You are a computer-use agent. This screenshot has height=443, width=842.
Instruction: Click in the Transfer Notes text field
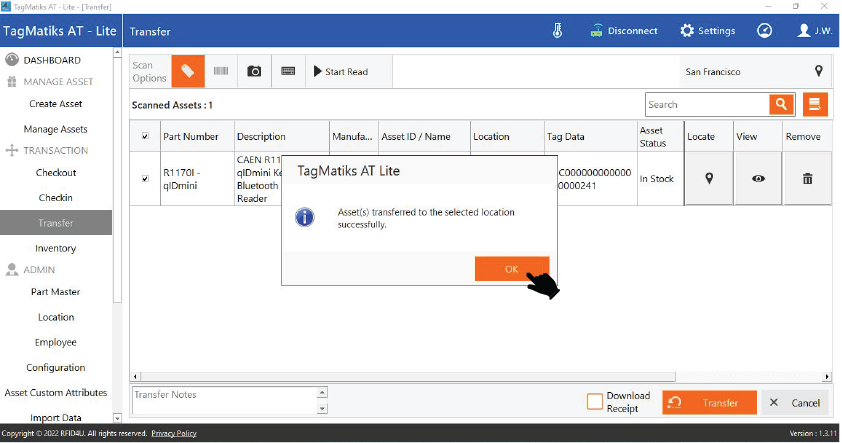point(223,401)
